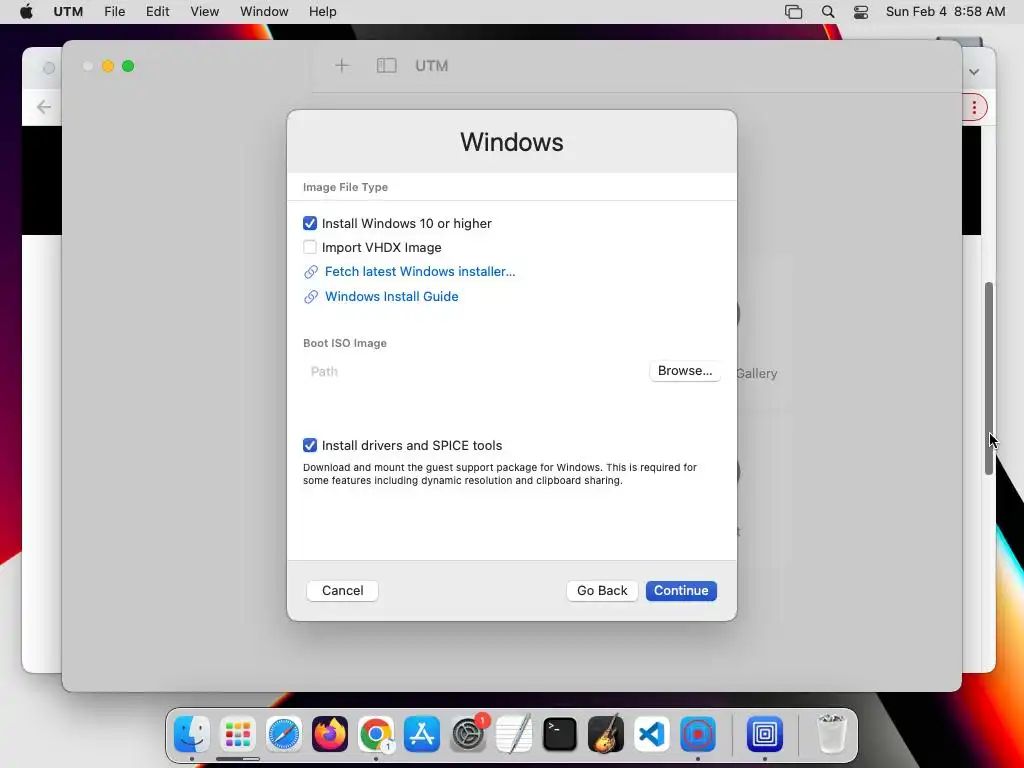The image size is (1024, 768).
Task: Open the Help menu
Action: 323,12
